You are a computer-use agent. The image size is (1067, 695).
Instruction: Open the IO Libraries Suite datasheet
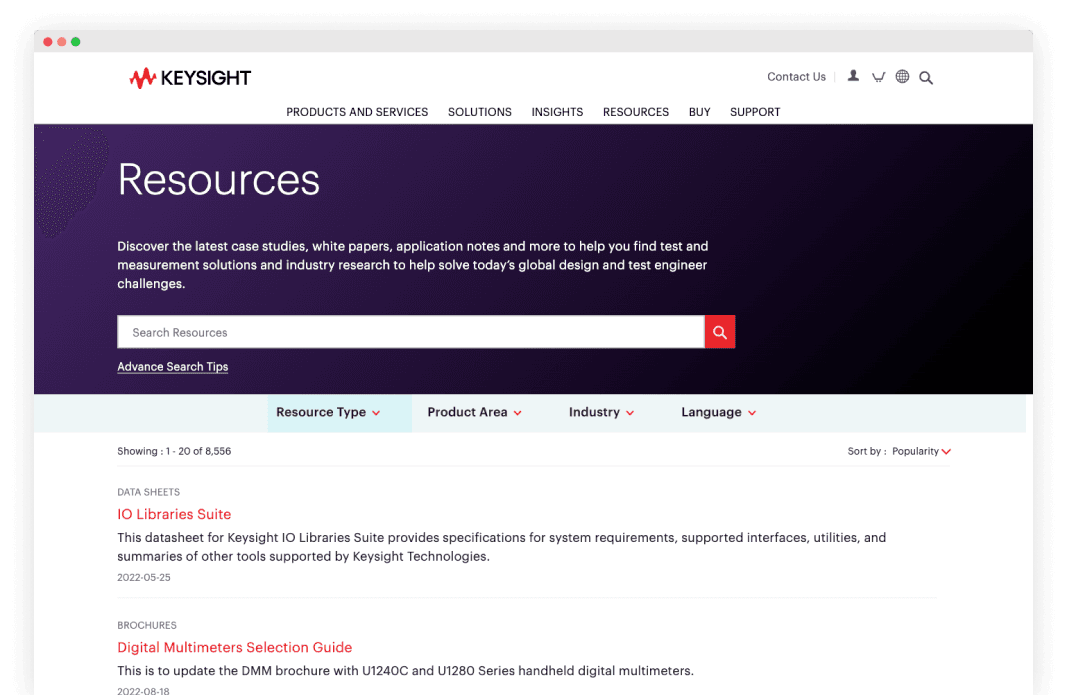coord(174,515)
